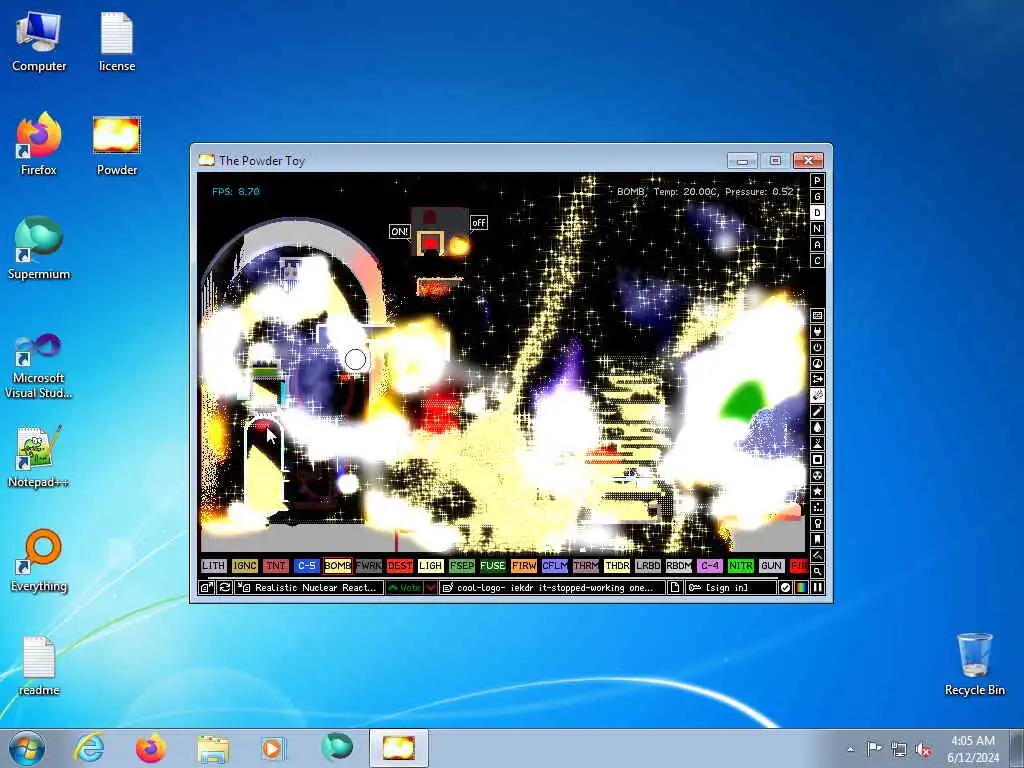Edit tags field showing cool-logo- iekdr

[552, 588]
